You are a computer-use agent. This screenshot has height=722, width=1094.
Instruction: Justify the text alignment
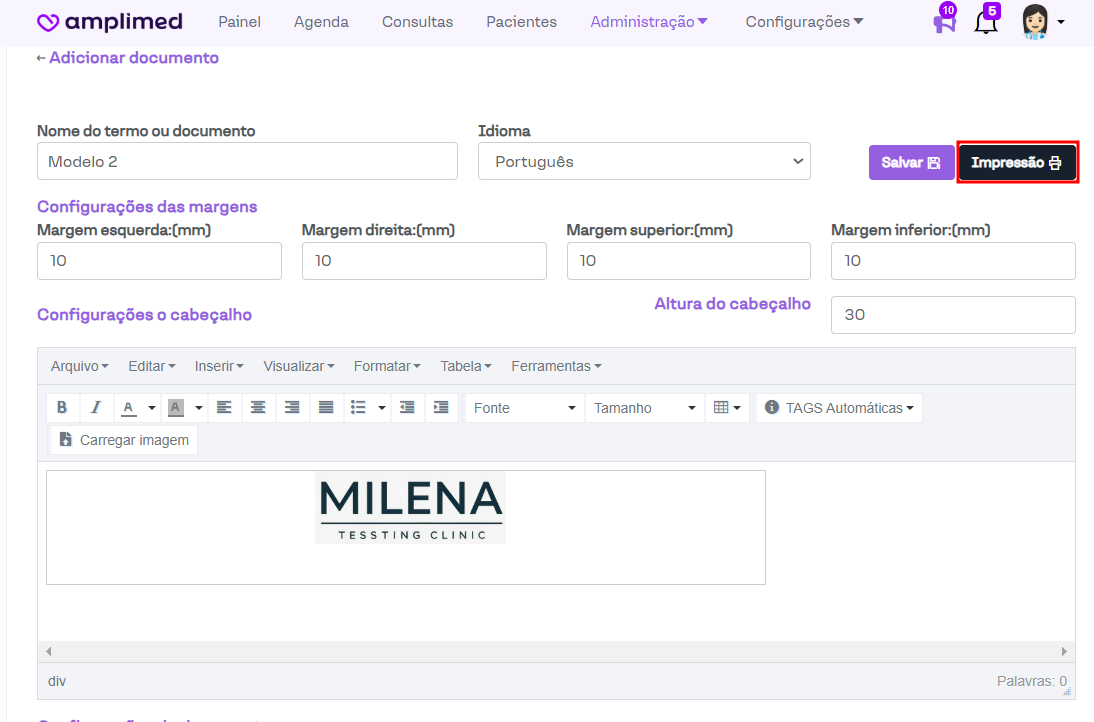[326, 408]
